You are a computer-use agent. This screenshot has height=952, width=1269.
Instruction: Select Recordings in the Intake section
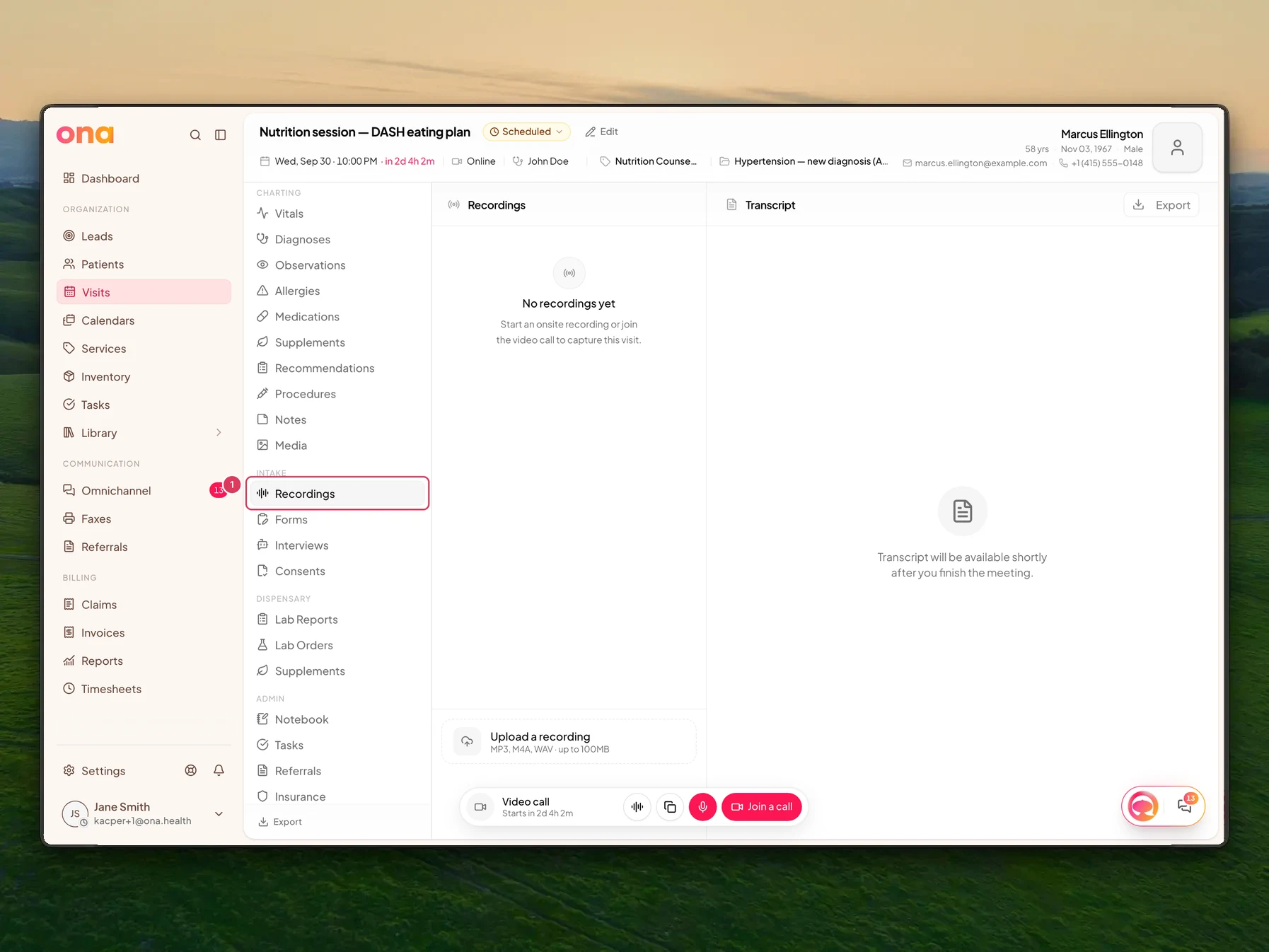pyautogui.click(x=338, y=494)
